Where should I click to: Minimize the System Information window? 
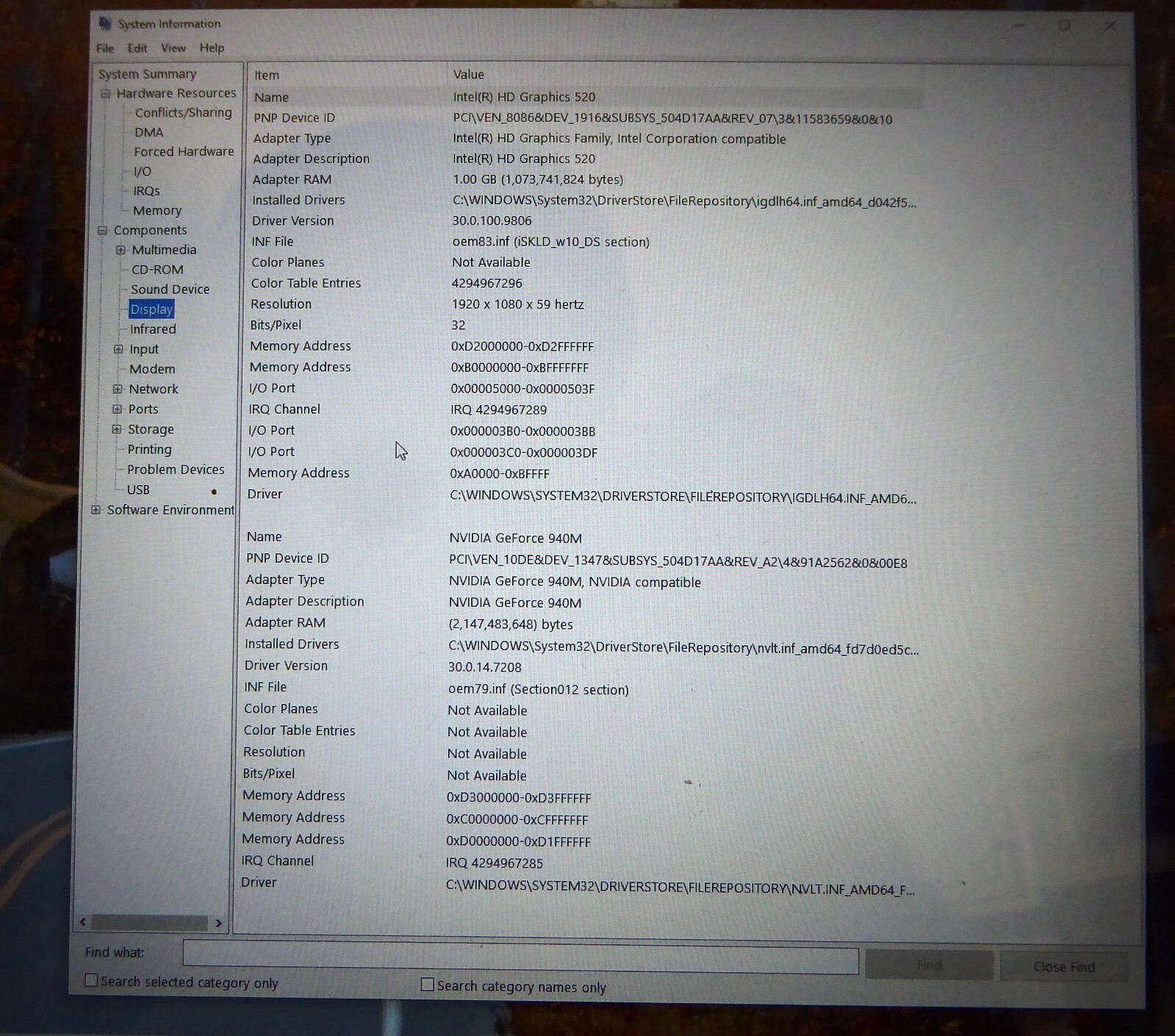(1018, 26)
